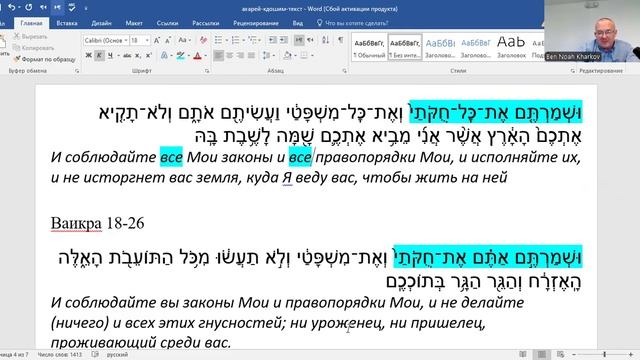Open the Aa change case menu
640x360 pixels.
[x=184, y=40]
